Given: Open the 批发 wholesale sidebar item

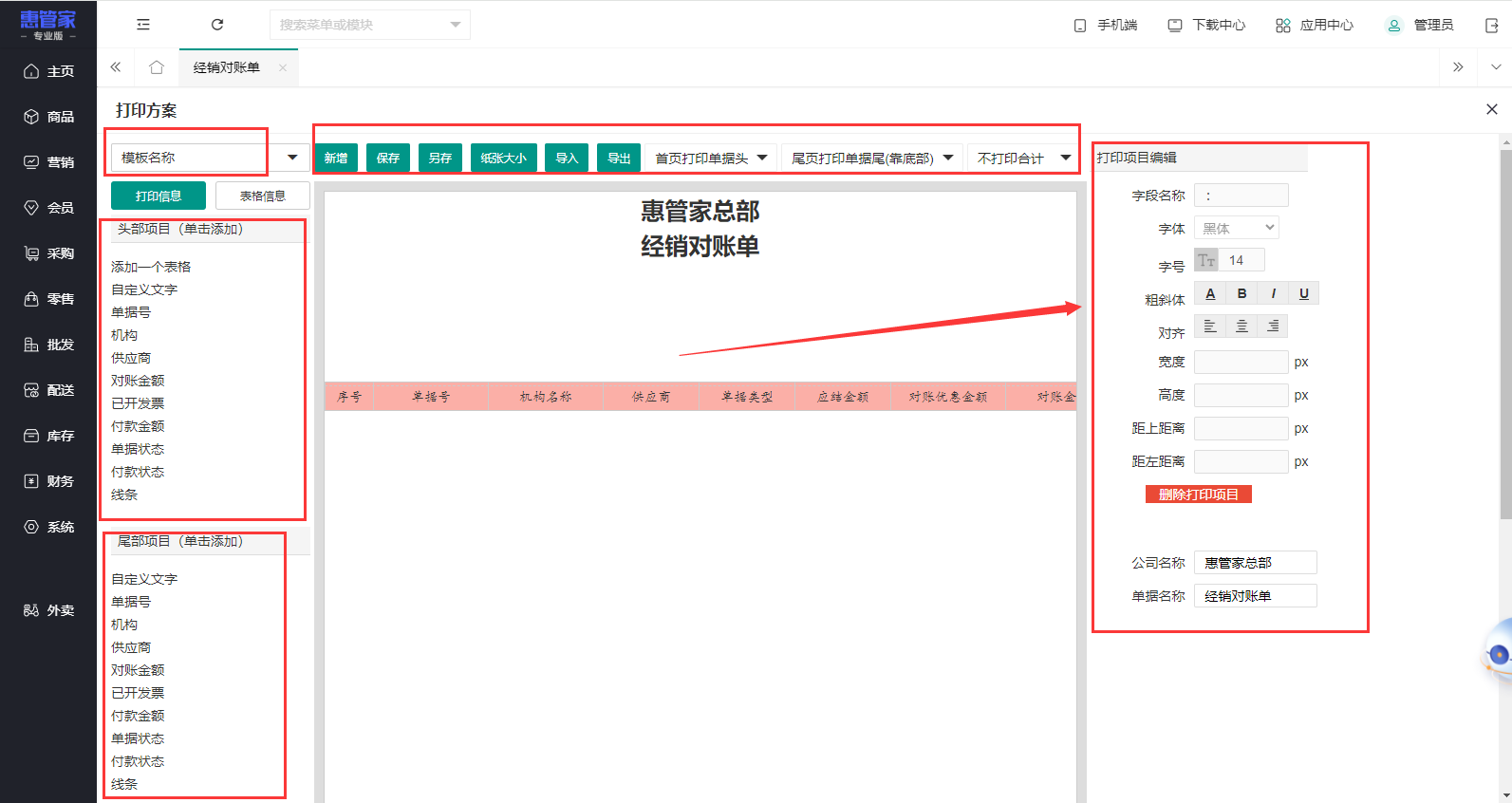Looking at the screenshot, I should point(48,345).
